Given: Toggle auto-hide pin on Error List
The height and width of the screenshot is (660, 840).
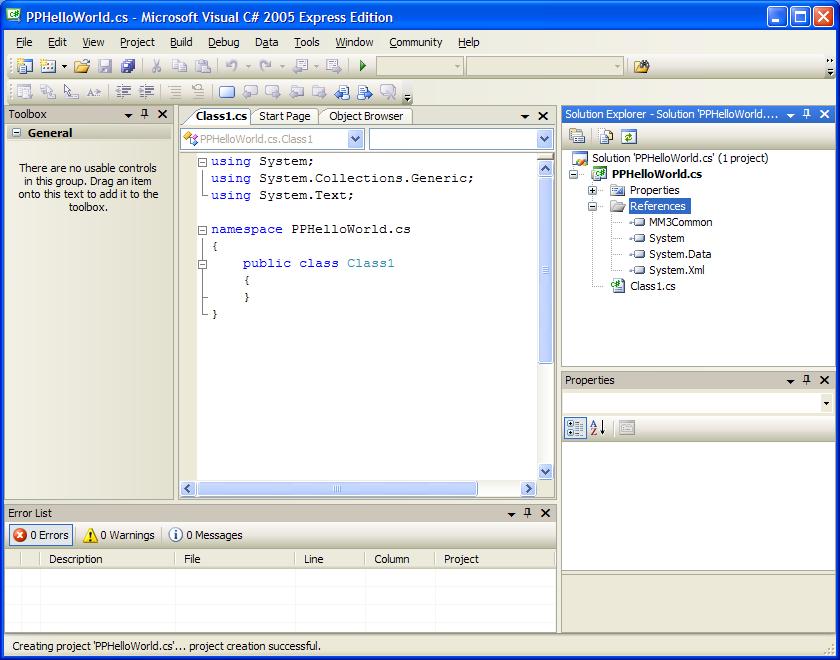Looking at the screenshot, I should tap(527, 513).
